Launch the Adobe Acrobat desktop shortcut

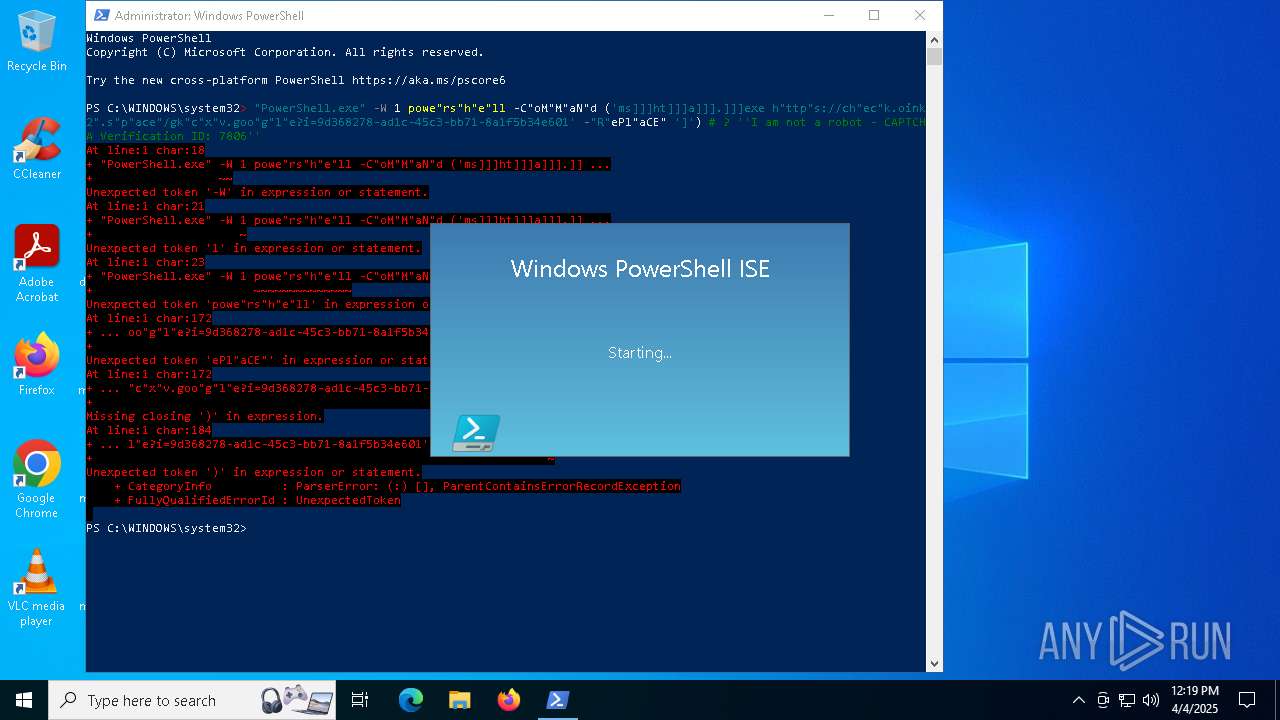pos(37,264)
